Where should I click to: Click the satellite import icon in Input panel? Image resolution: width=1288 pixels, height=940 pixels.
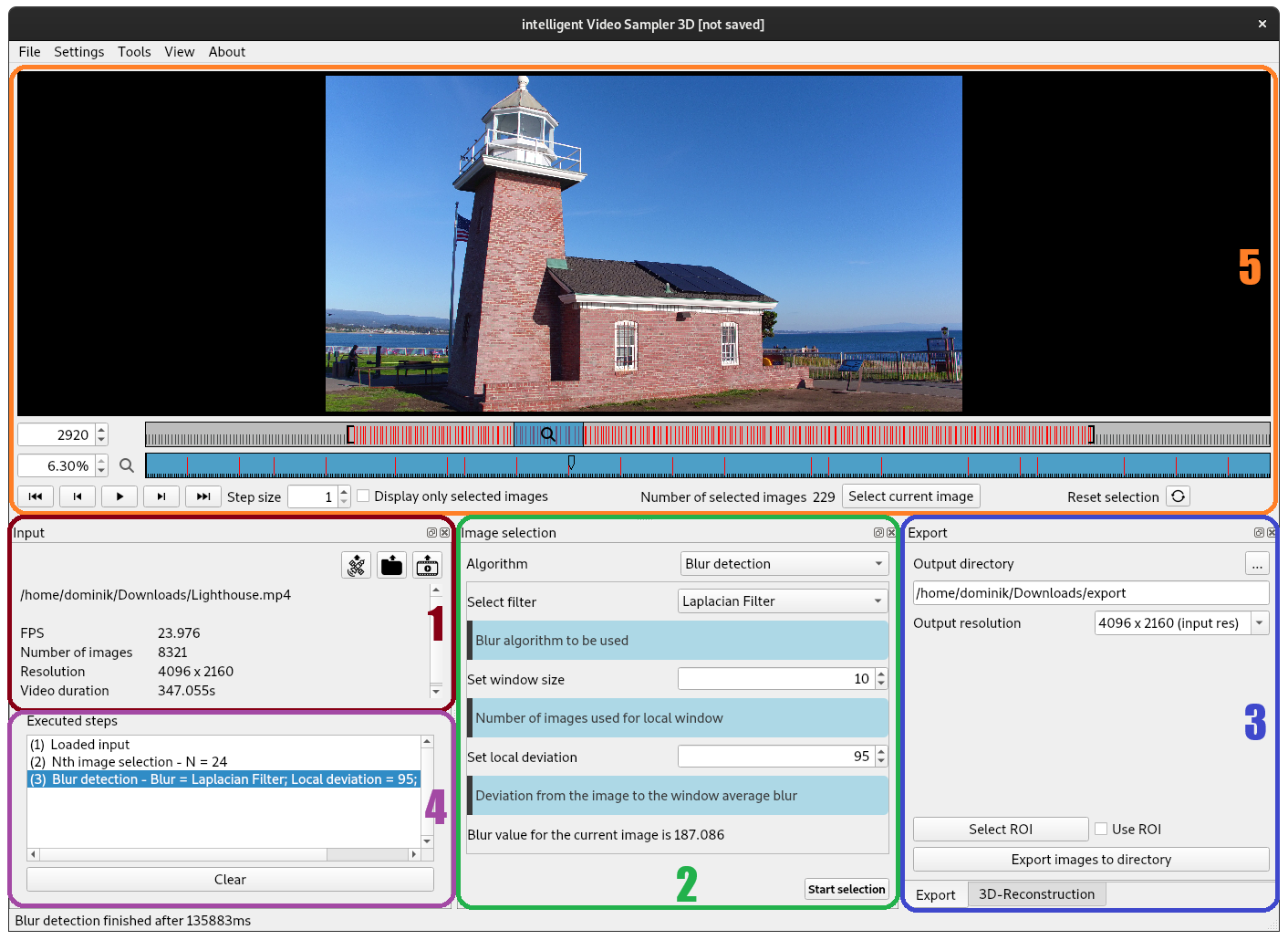(356, 566)
